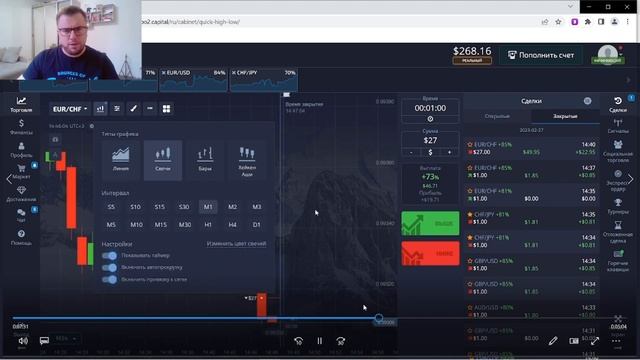Skip back 10 seconds in video
Viewport: 640px width, 360px height.
298,340
